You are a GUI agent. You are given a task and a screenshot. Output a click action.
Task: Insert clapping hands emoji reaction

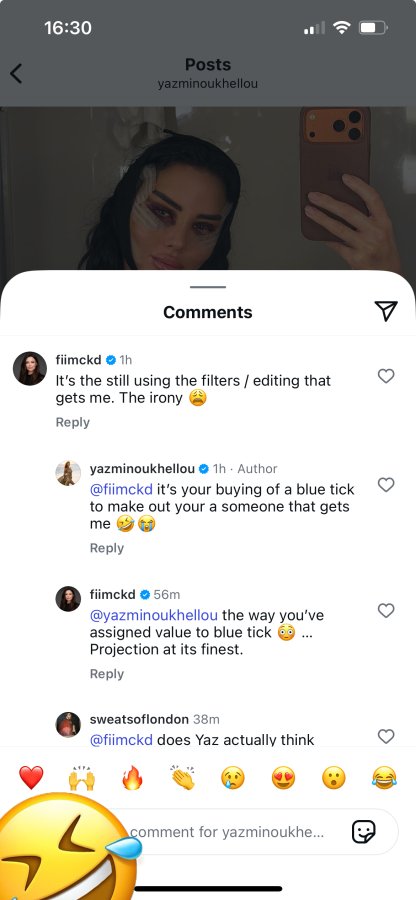(x=182, y=778)
